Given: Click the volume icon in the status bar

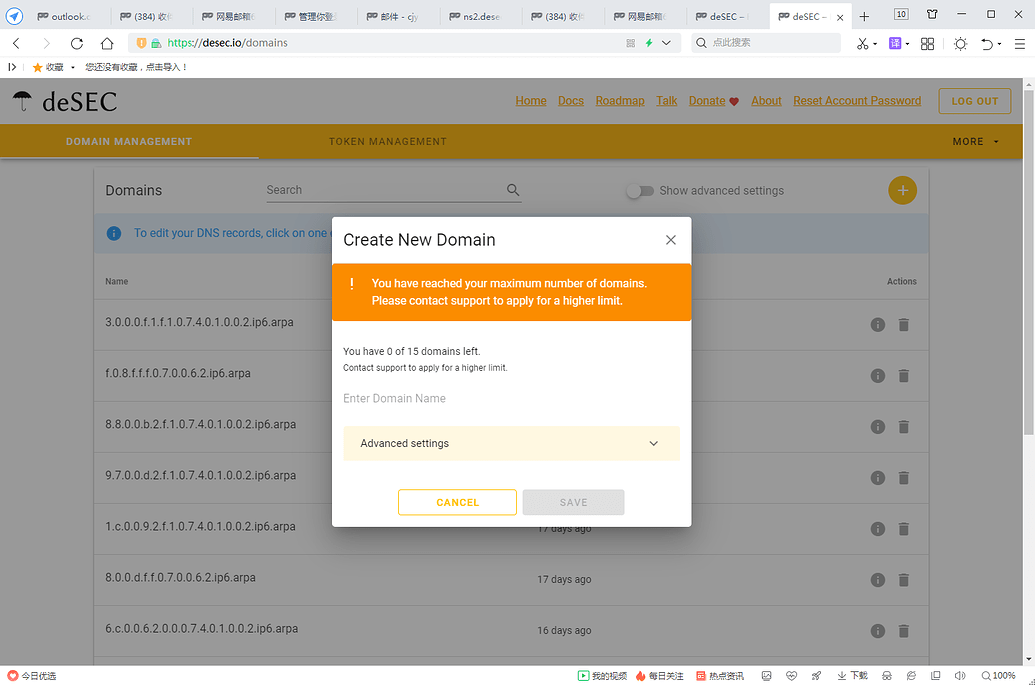Looking at the screenshot, I should point(959,675).
